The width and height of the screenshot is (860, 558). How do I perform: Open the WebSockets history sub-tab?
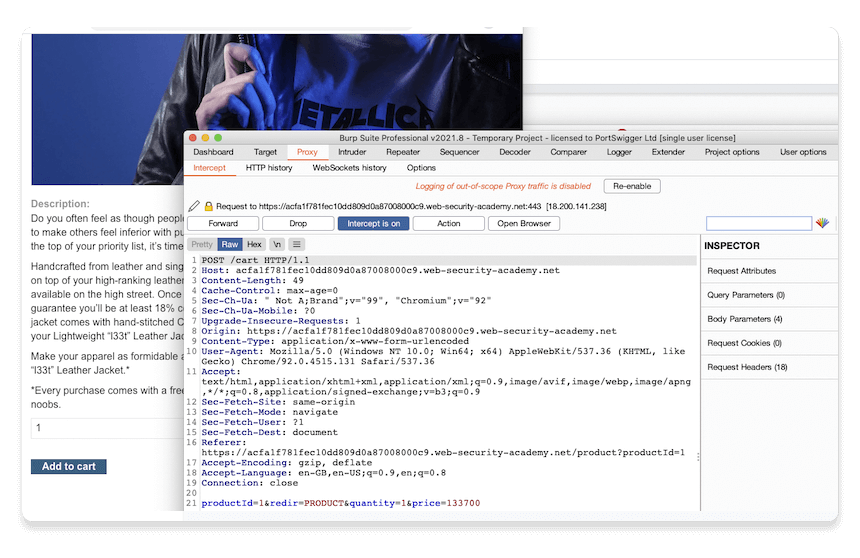(349, 168)
